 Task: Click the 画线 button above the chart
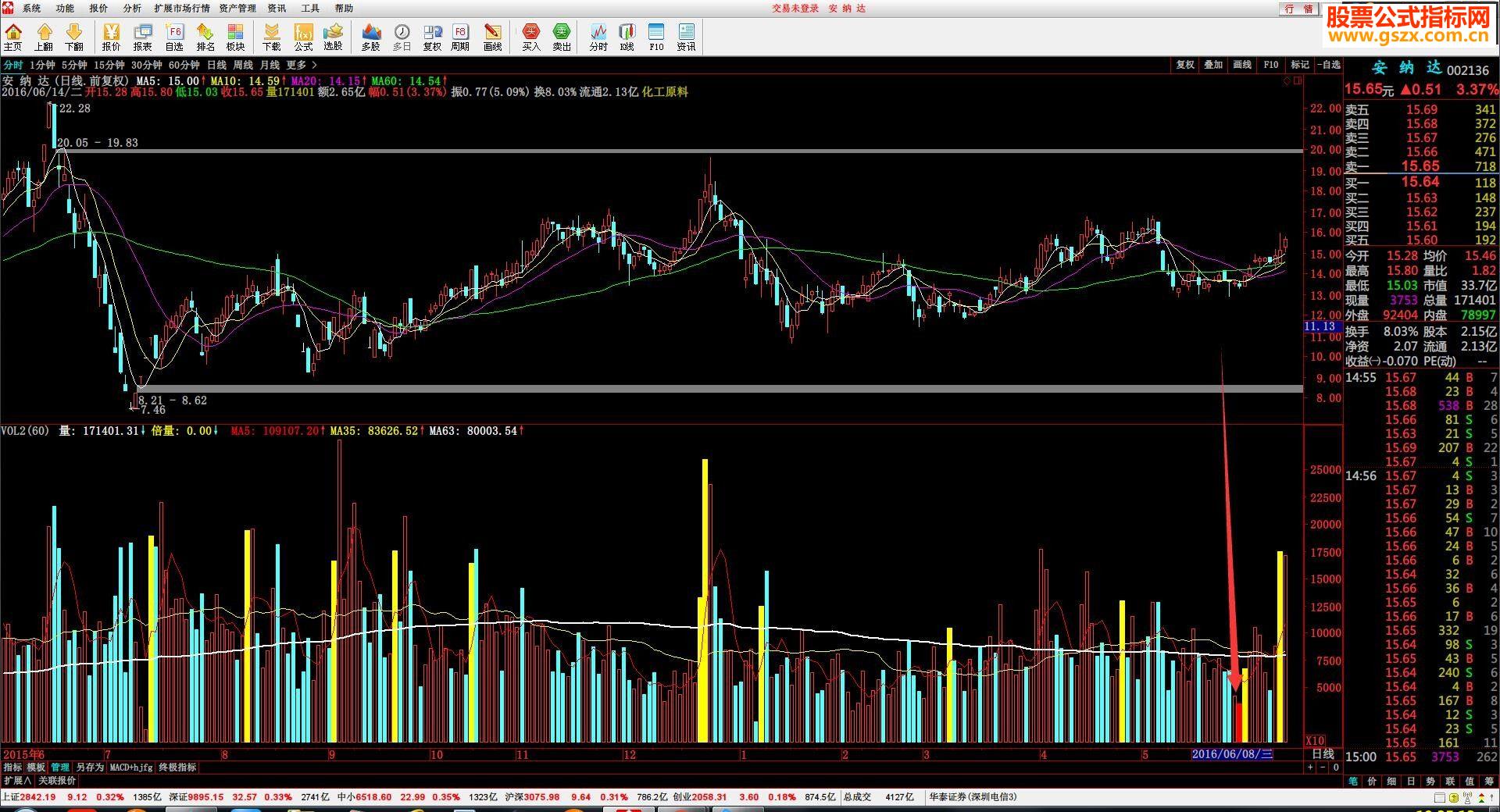point(1242,65)
